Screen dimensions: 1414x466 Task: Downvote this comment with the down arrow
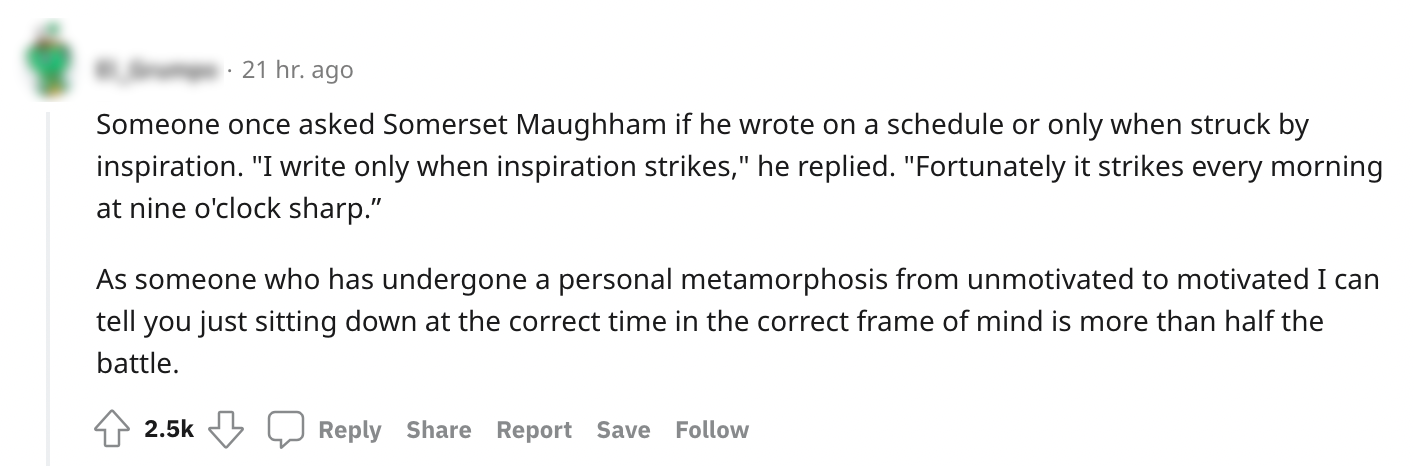pos(227,430)
